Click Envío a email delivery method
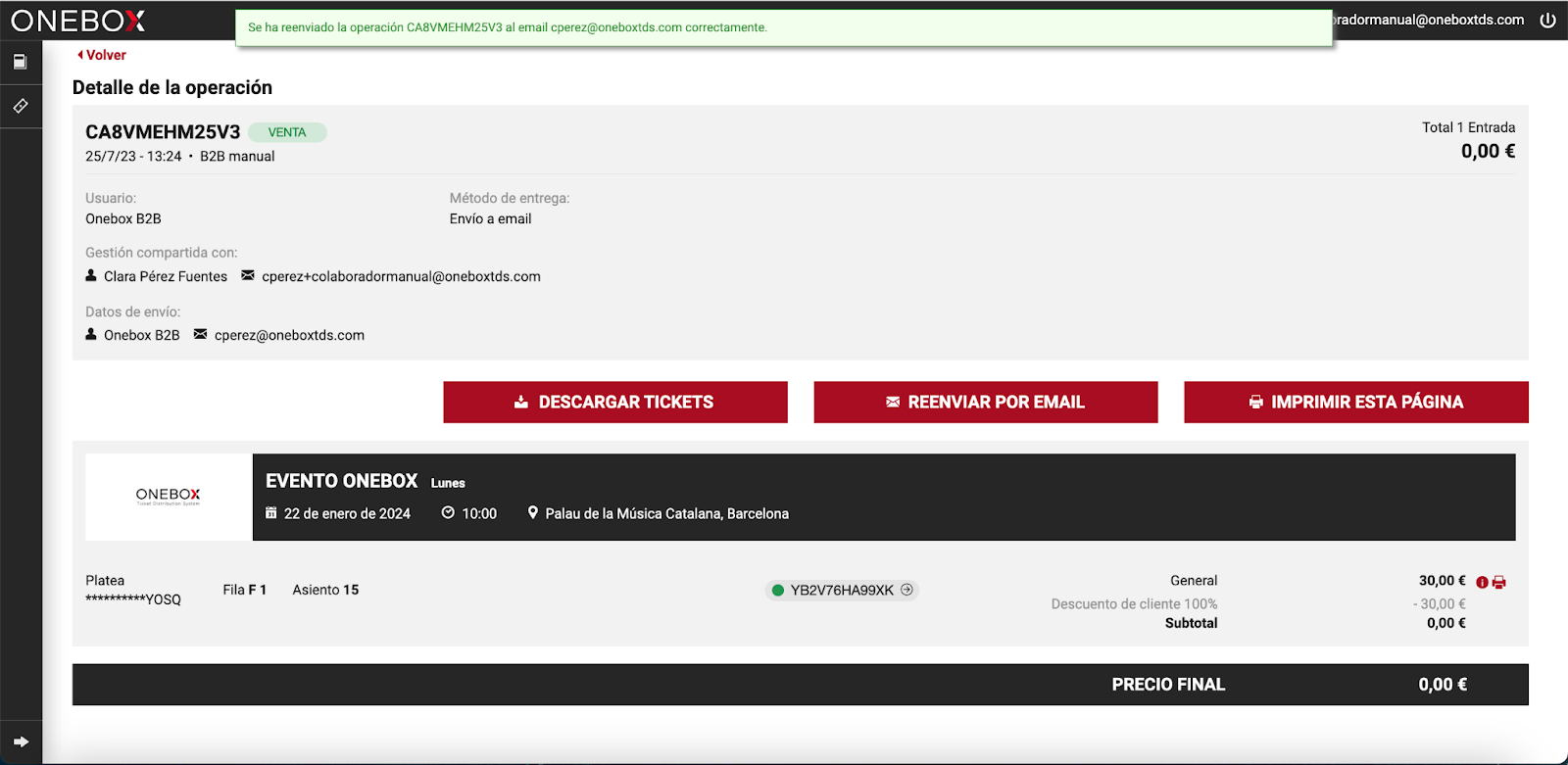This screenshot has height=765, width=1568. tap(490, 218)
